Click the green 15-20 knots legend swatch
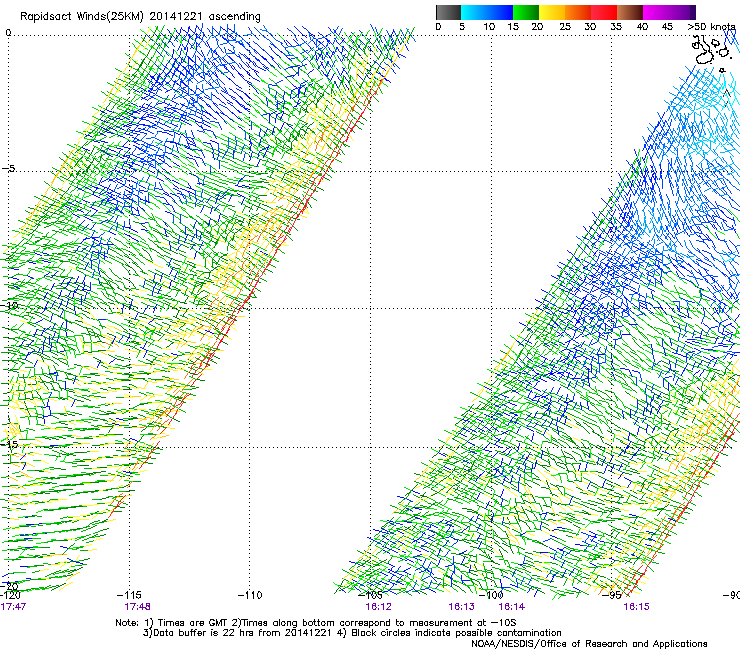Viewport: 740px width, 650px height. coord(526,12)
